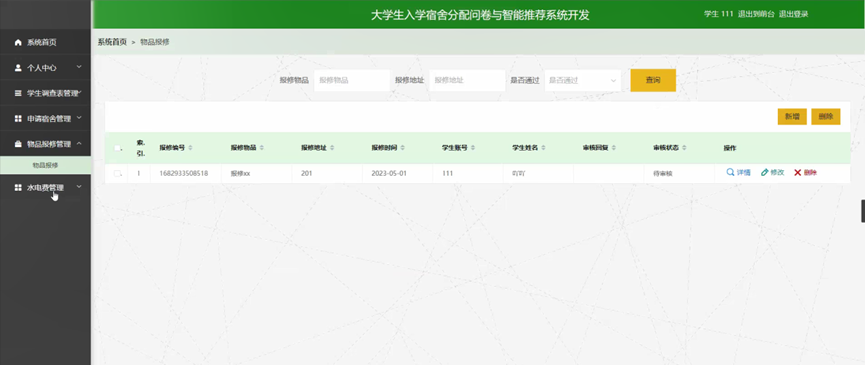Click the magnifier icon for 详情
865x365 pixels.
(x=730, y=173)
